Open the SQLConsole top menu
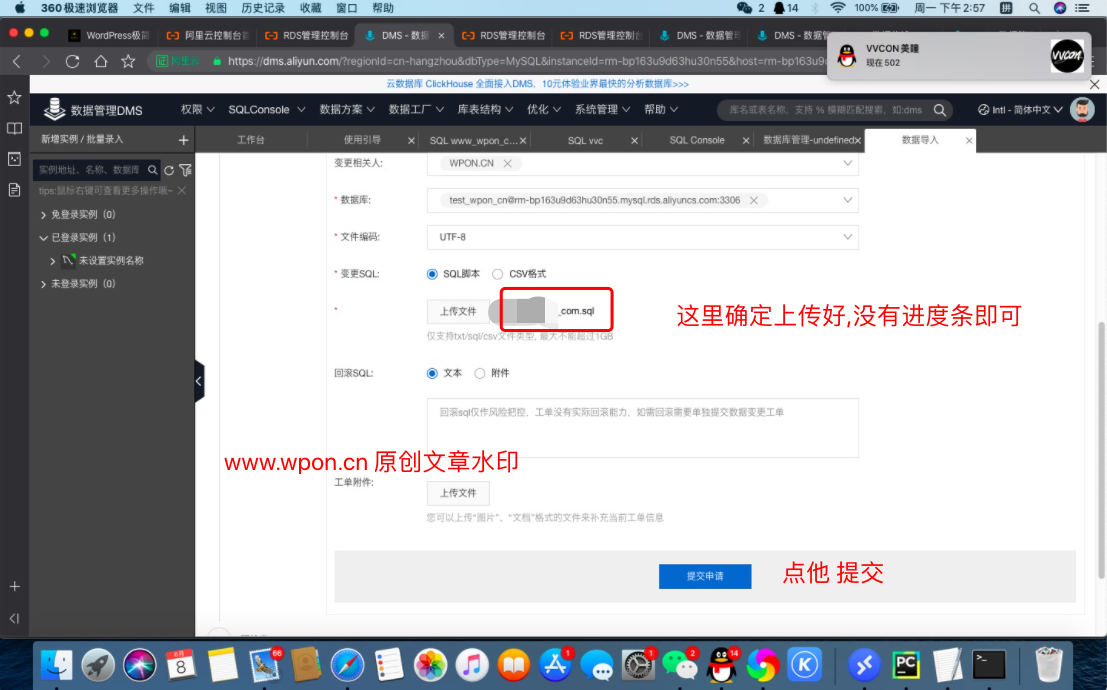The height and width of the screenshot is (690, 1107). [266, 109]
